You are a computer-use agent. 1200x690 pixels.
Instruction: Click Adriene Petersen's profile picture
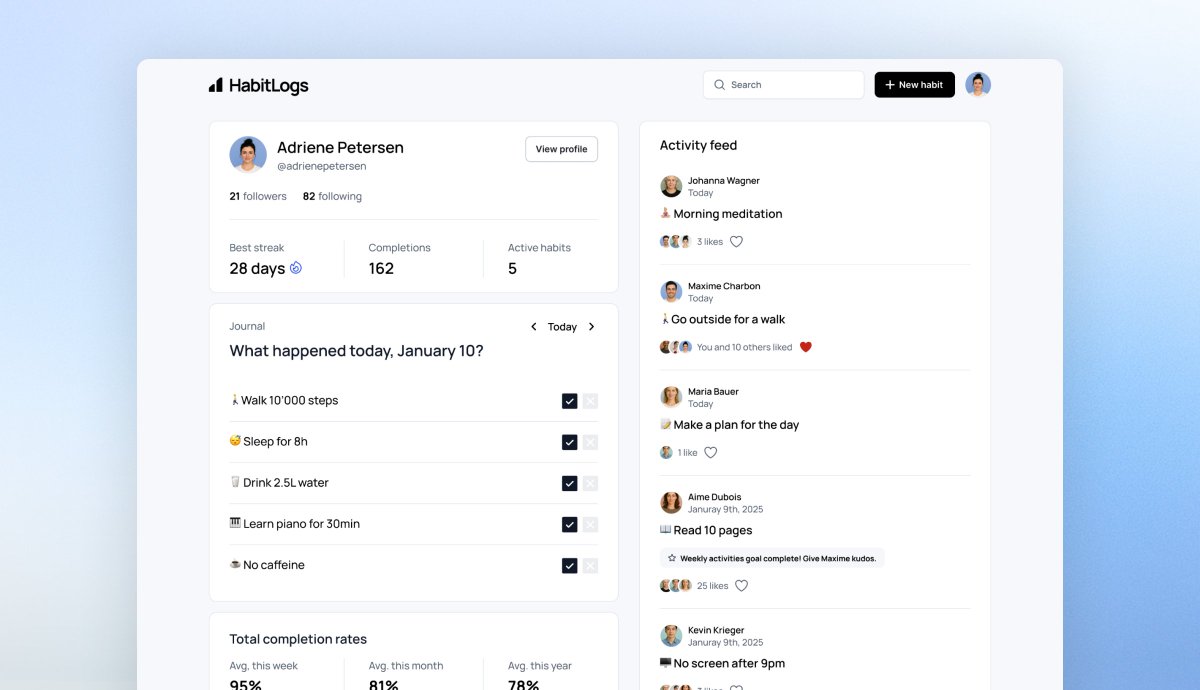248,155
